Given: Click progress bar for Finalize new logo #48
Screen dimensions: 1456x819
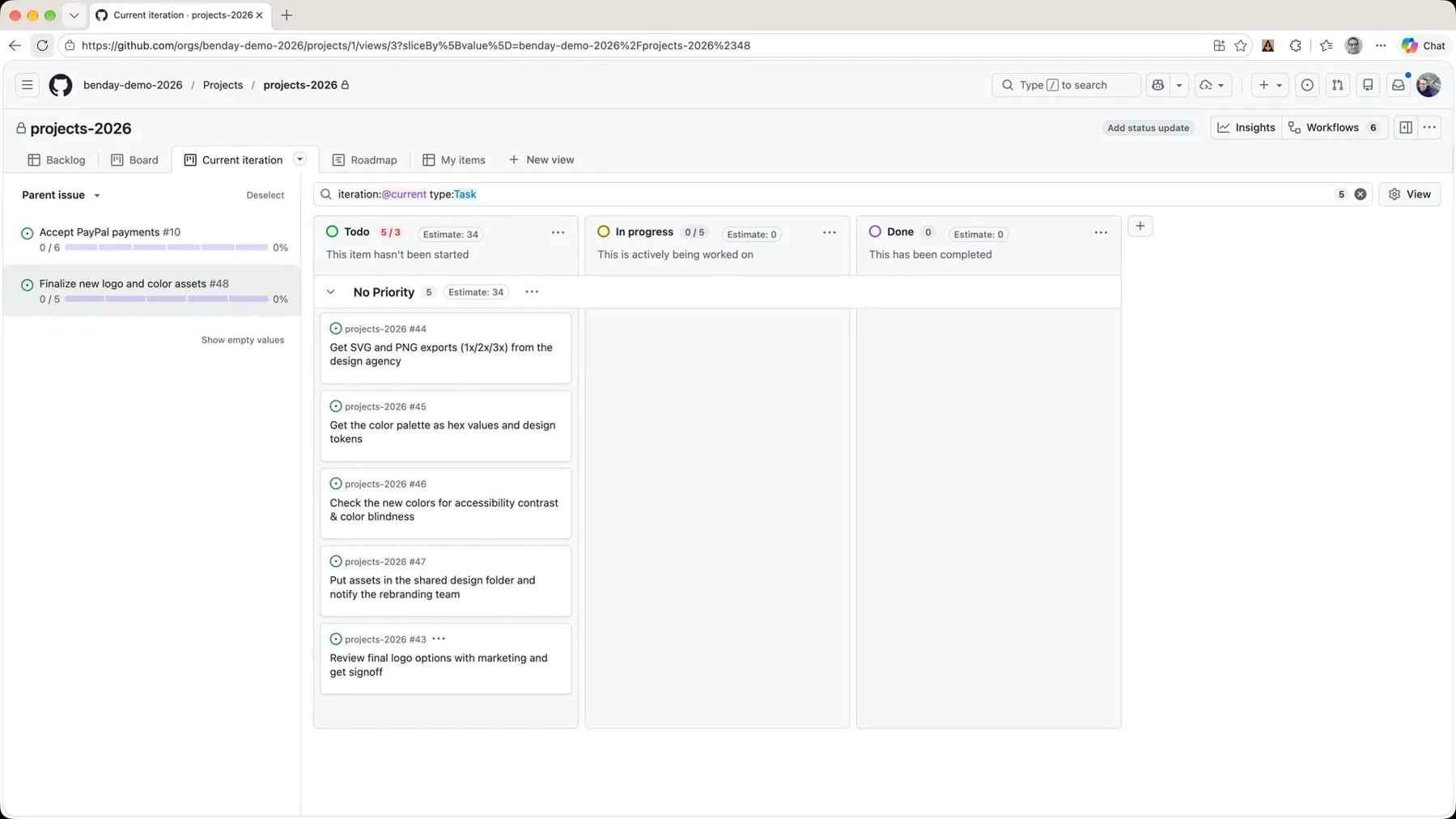Looking at the screenshot, I should tap(166, 299).
